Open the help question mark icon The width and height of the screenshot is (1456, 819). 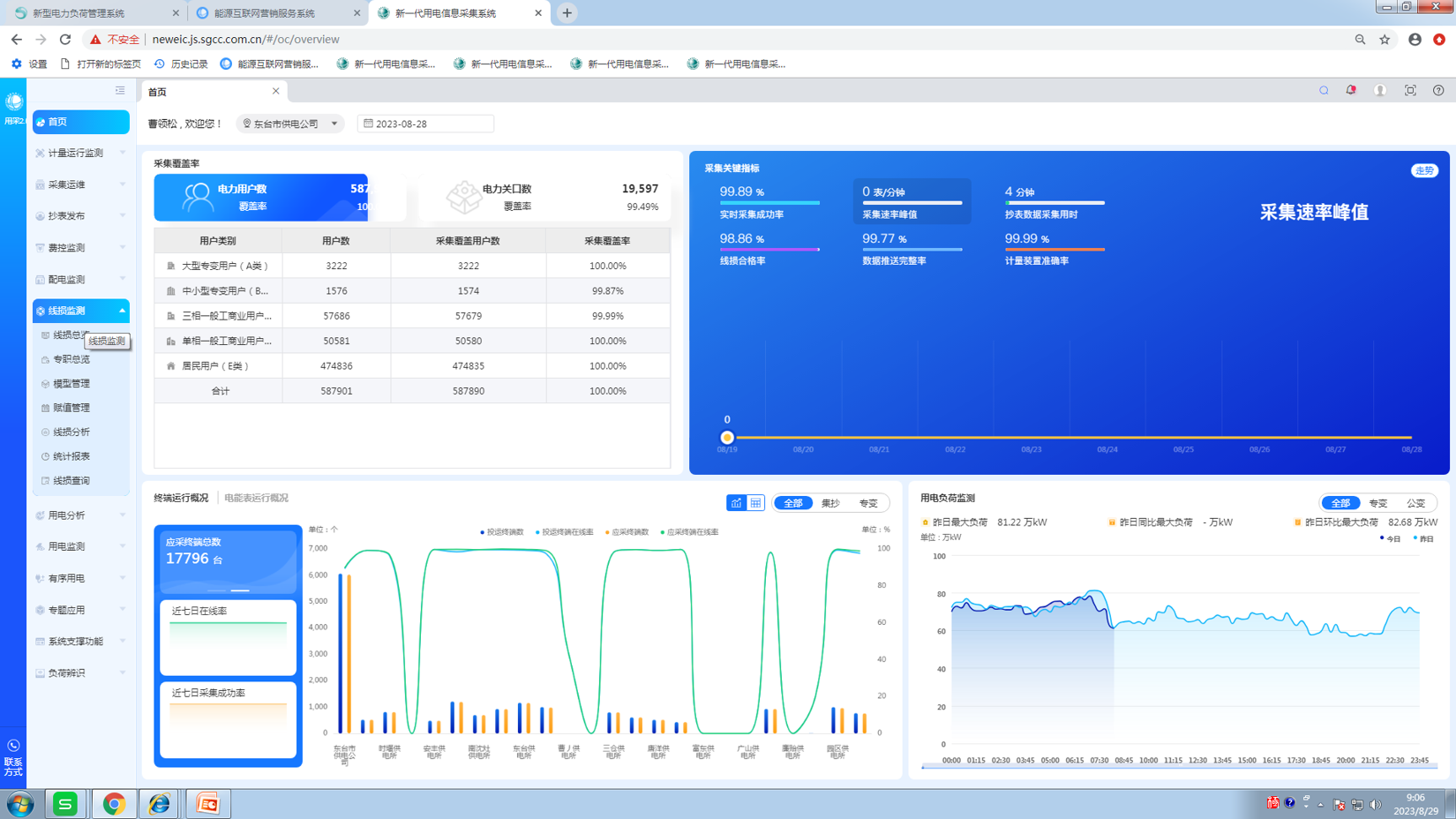pyautogui.click(x=1438, y=91)
